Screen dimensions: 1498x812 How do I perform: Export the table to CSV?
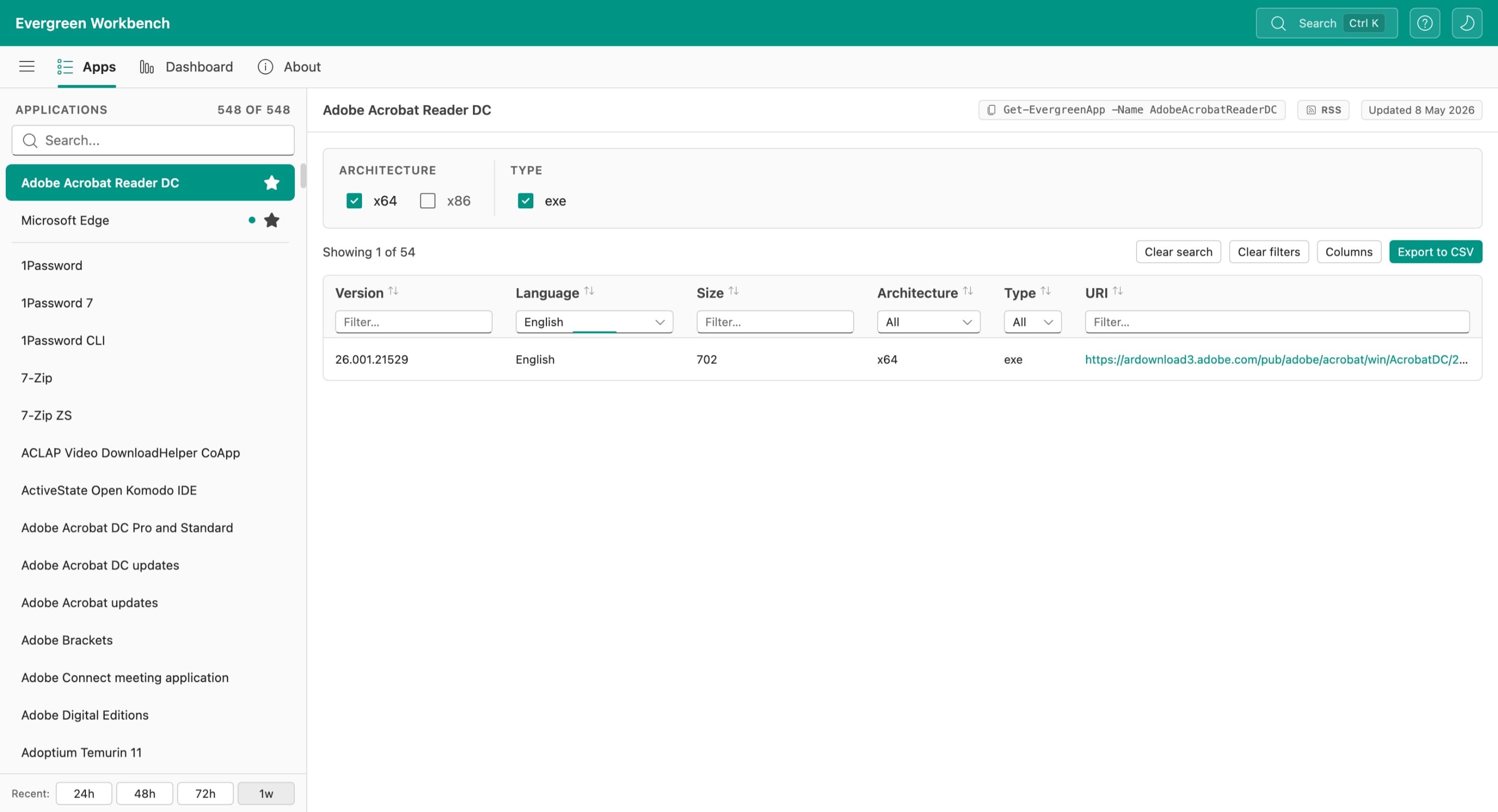pyautogui.click(x=1435, y=252)
